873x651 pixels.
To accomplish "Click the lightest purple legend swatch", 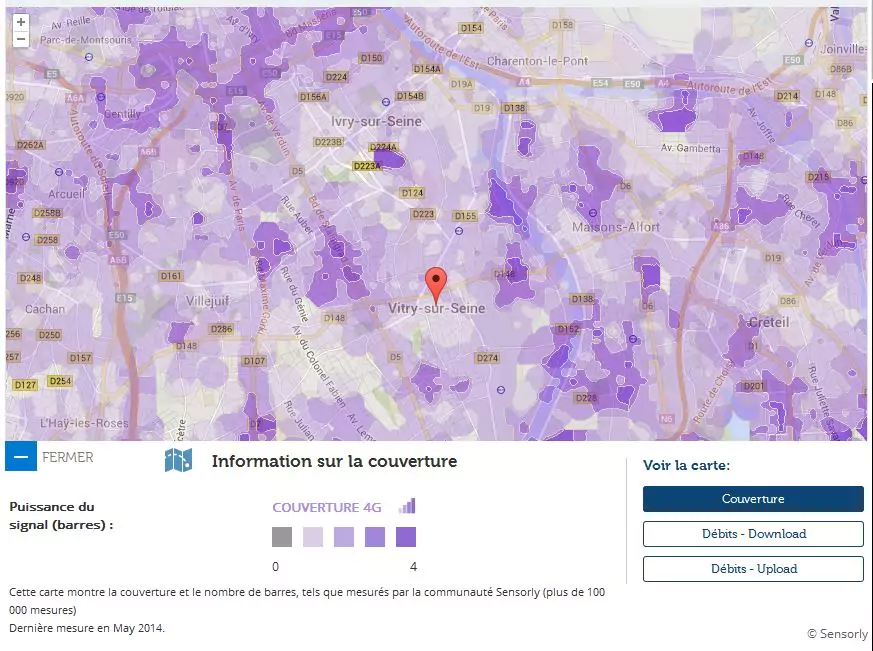I will (313, 537).
